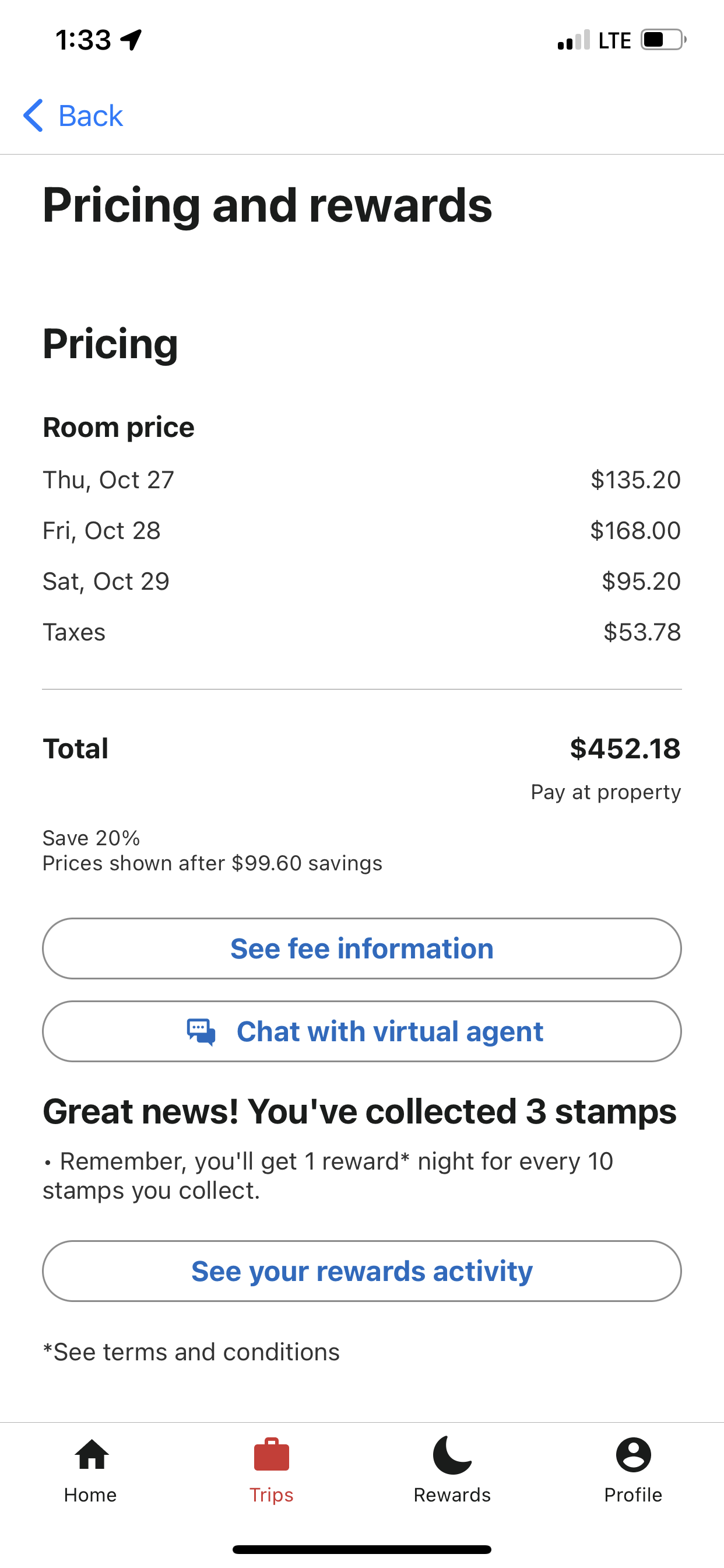Select the Profile tab label
Viewport: 724px width, 1568px height.
pos(632,1495)
